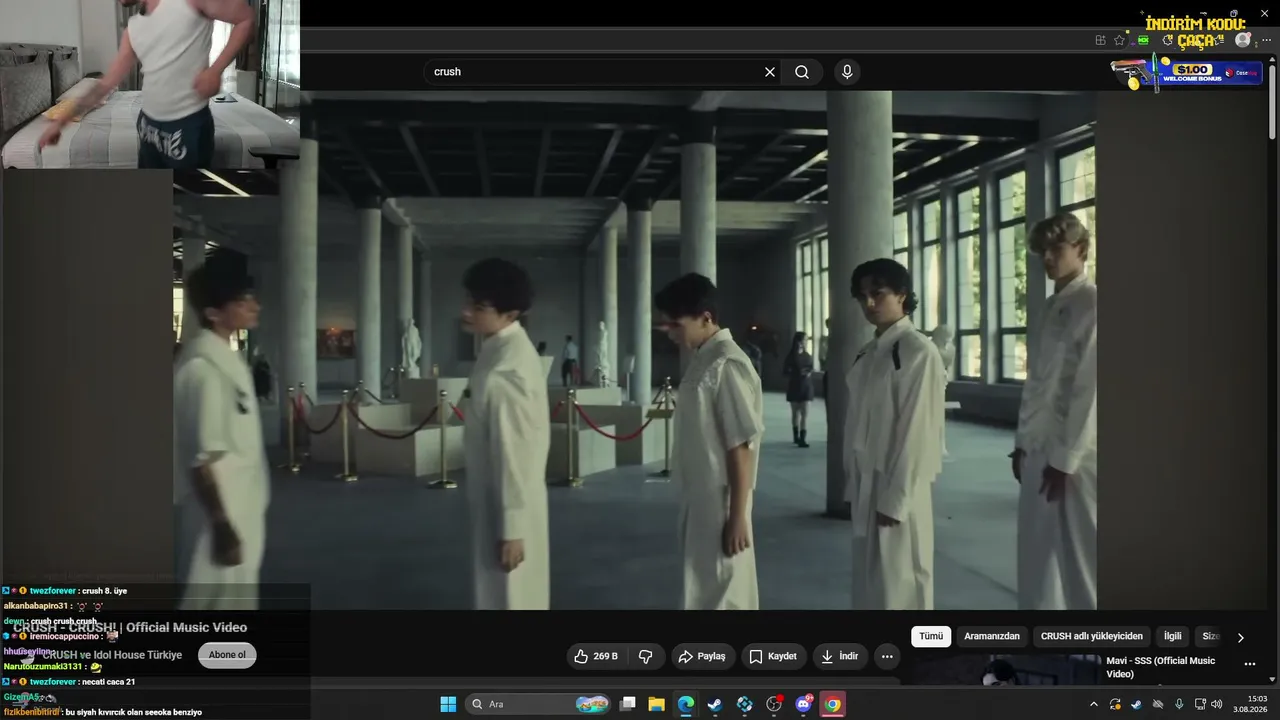Open the round app with red badge
The width and height of the screenshot is (1280, 720).
[774, 704]
